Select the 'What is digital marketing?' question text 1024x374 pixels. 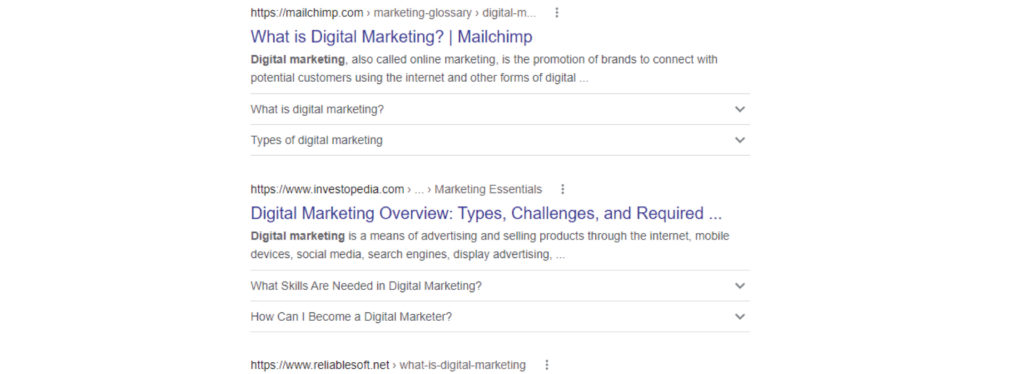coord(317,109)
